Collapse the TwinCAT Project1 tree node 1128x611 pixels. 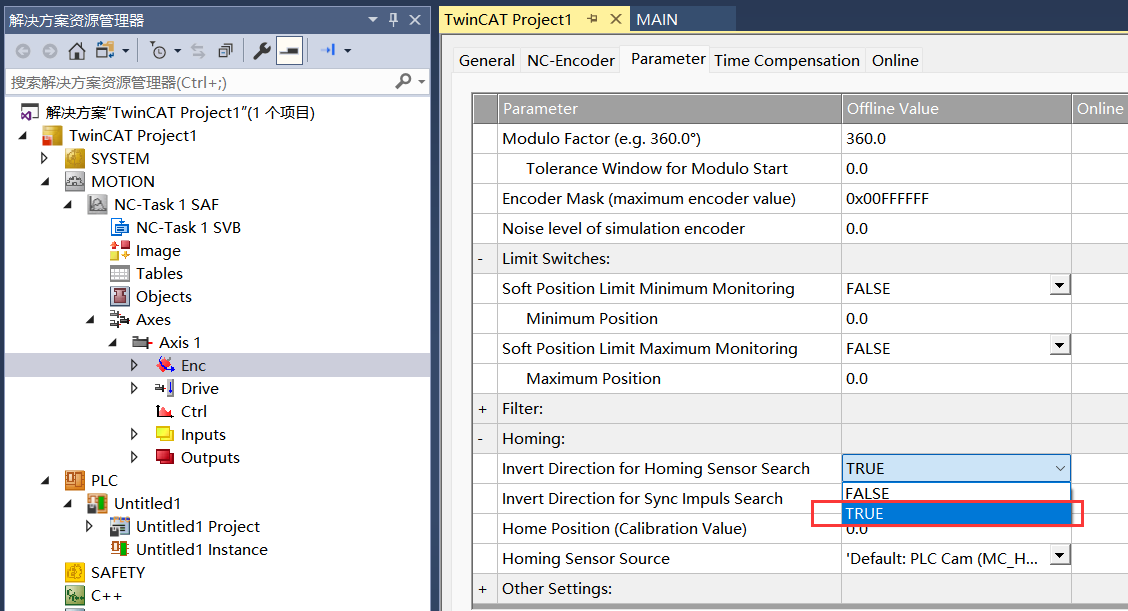coord(23,135)
